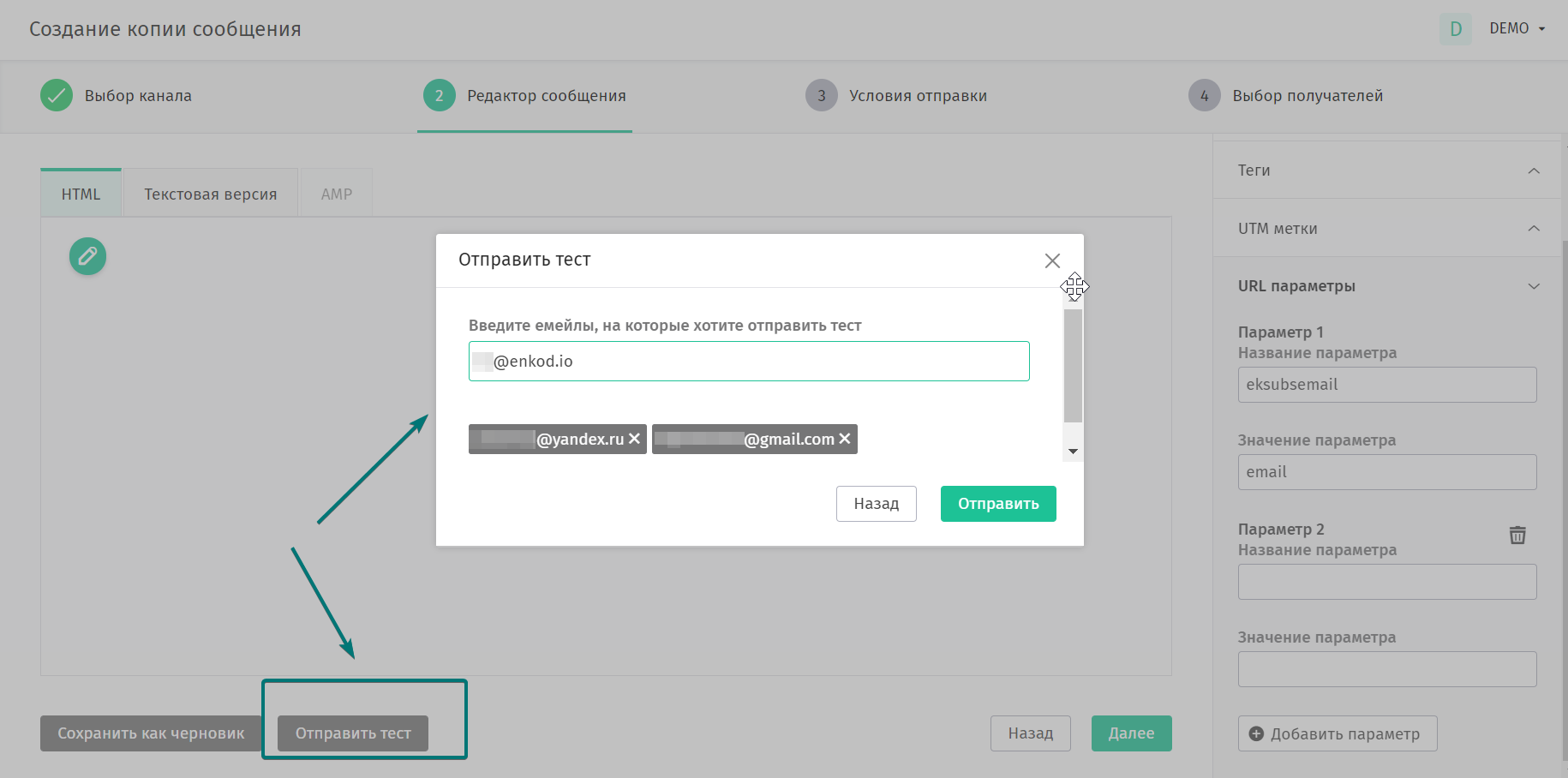Delete Параметр 2 with trash icon
This screenshot has width=1568, height=778.
click(x=1517, y=535)
